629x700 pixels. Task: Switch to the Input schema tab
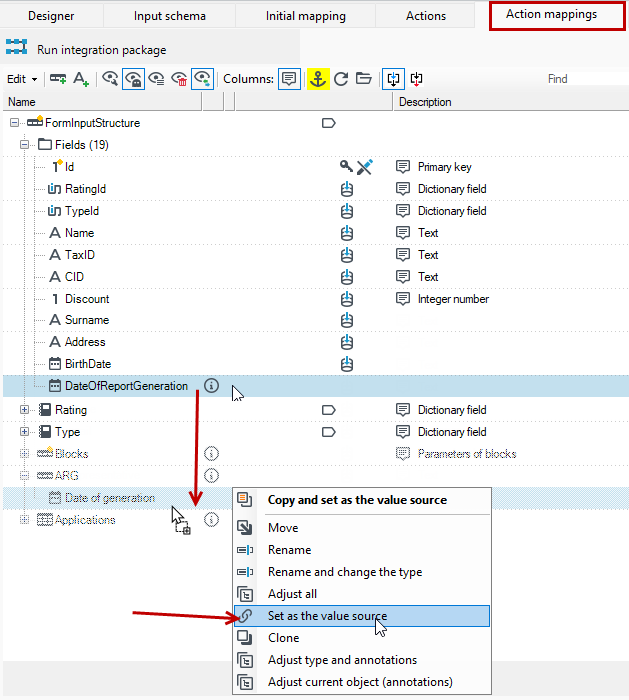point(170,16)
